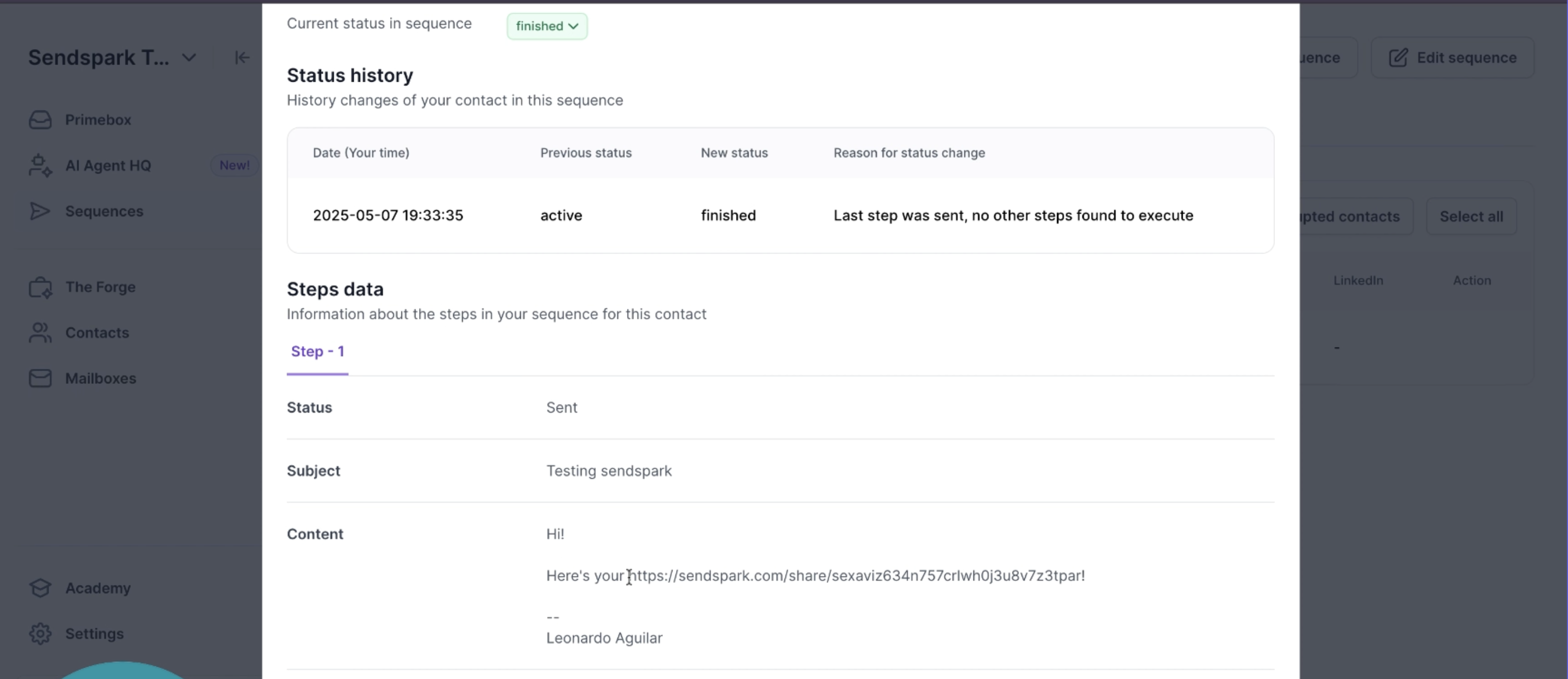Click the 'New status' column header
The height and width of the screenshot is (679, 1568).
[734, 153]
